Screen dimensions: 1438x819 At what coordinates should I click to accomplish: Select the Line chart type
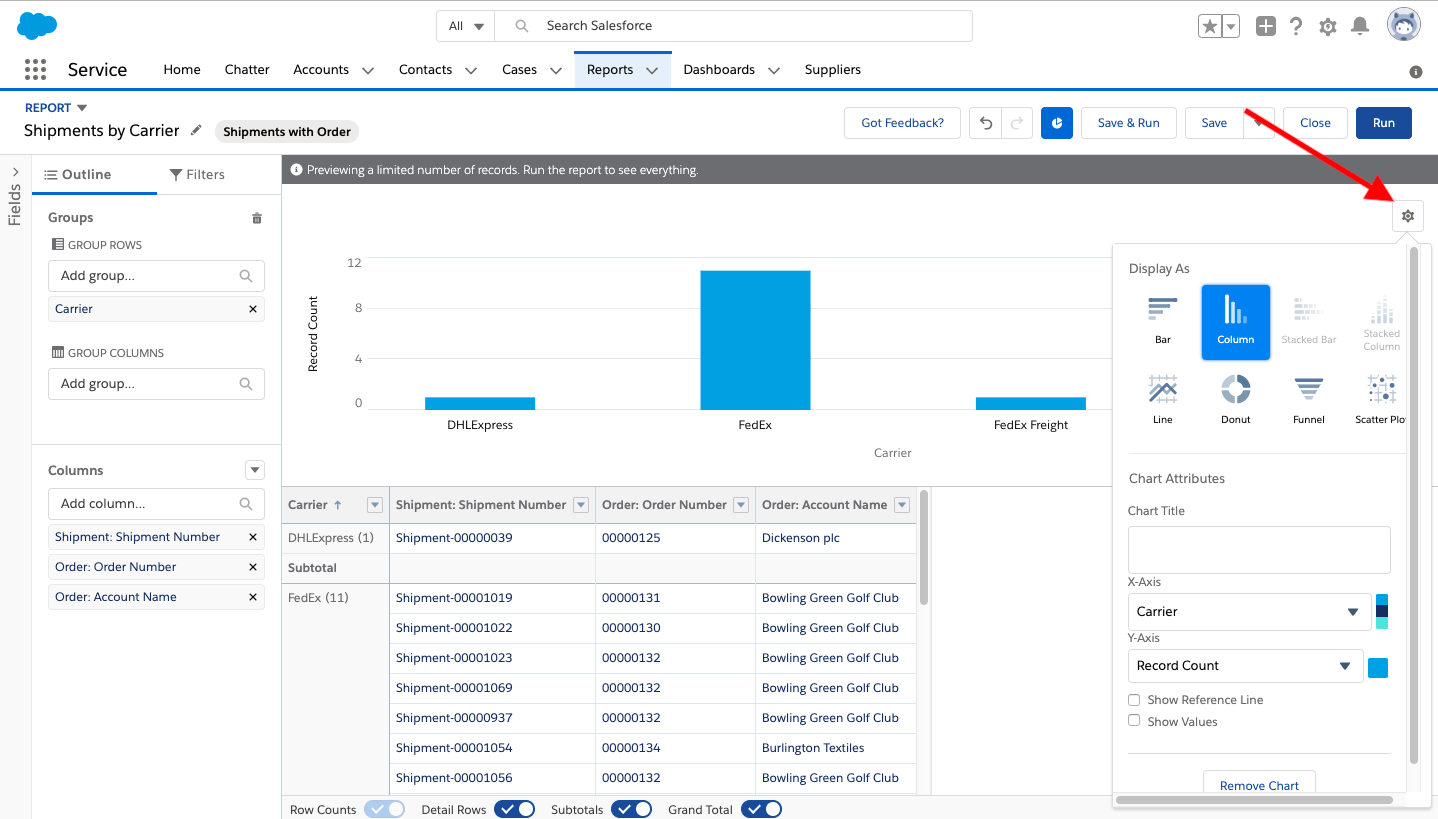point(1162,399)
